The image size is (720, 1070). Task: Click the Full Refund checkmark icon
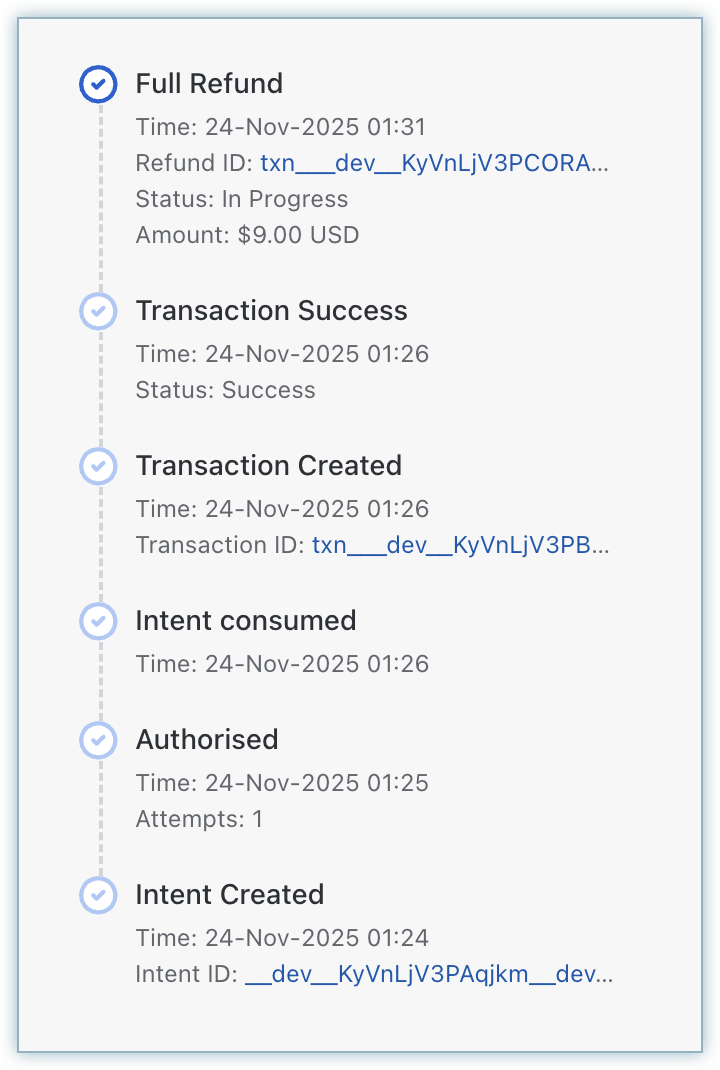(x=98, y=84)
